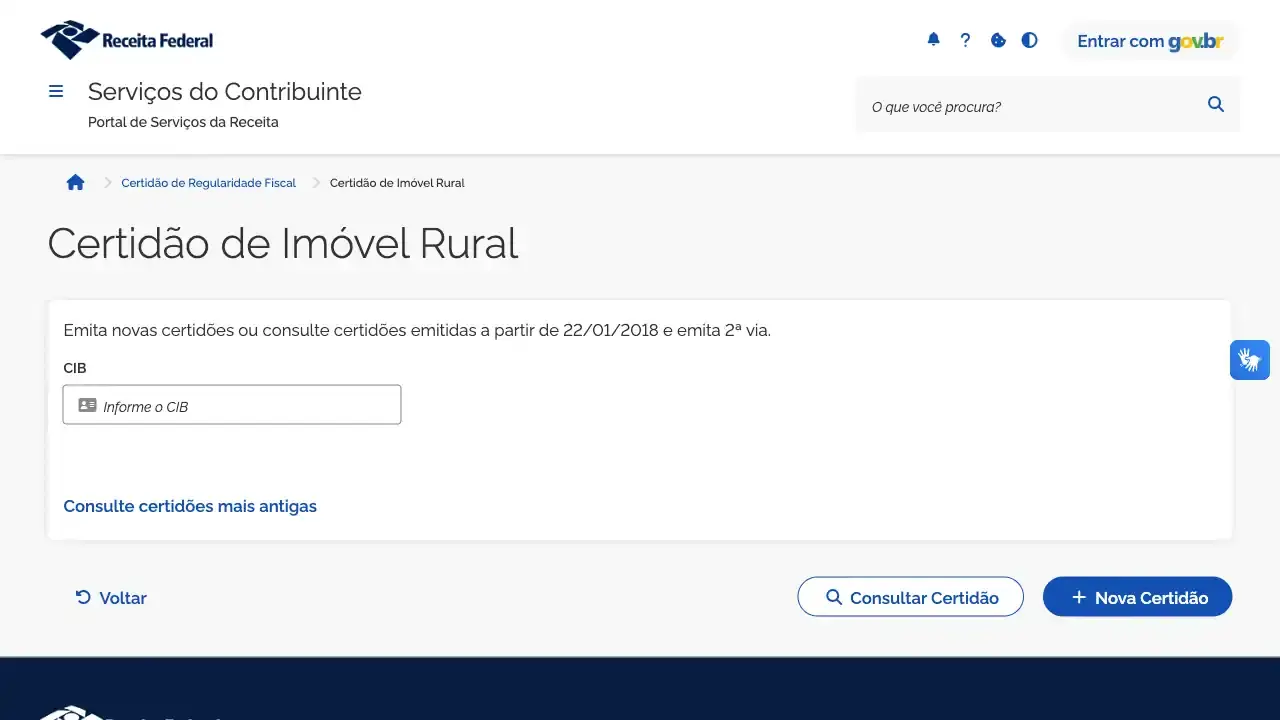Screen dimensions: 1280x720
Task: Click Entrar com gov.br login button
Action: point(1150,41)
